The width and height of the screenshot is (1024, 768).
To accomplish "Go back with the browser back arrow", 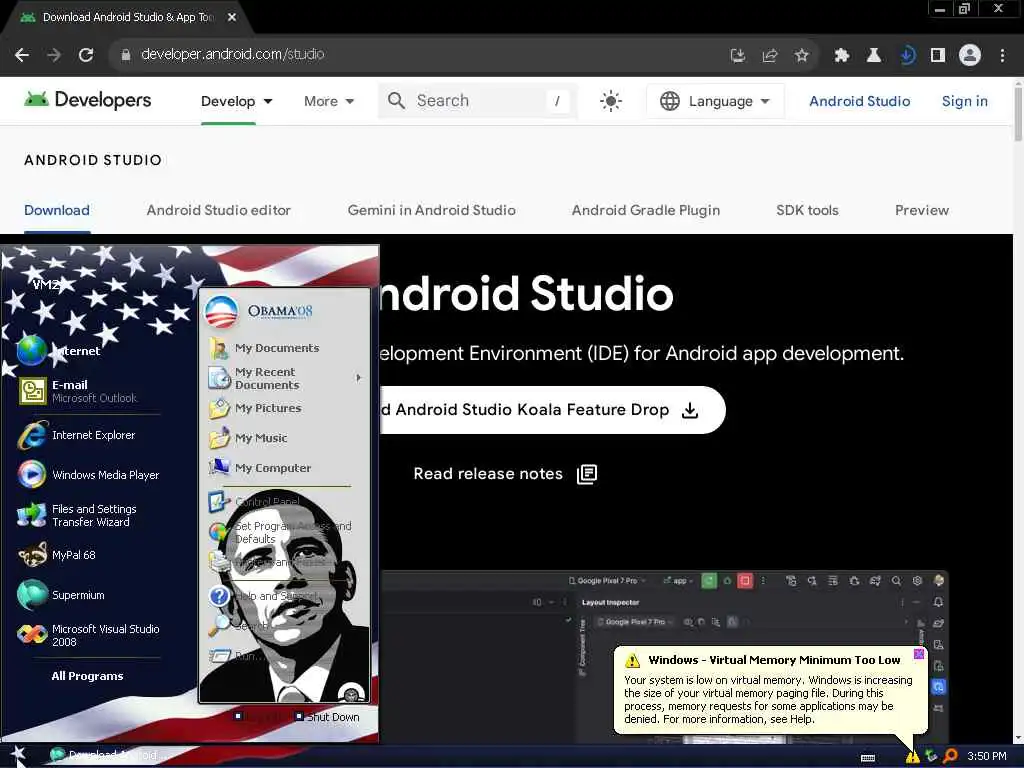I will click(x=22, y=55).
